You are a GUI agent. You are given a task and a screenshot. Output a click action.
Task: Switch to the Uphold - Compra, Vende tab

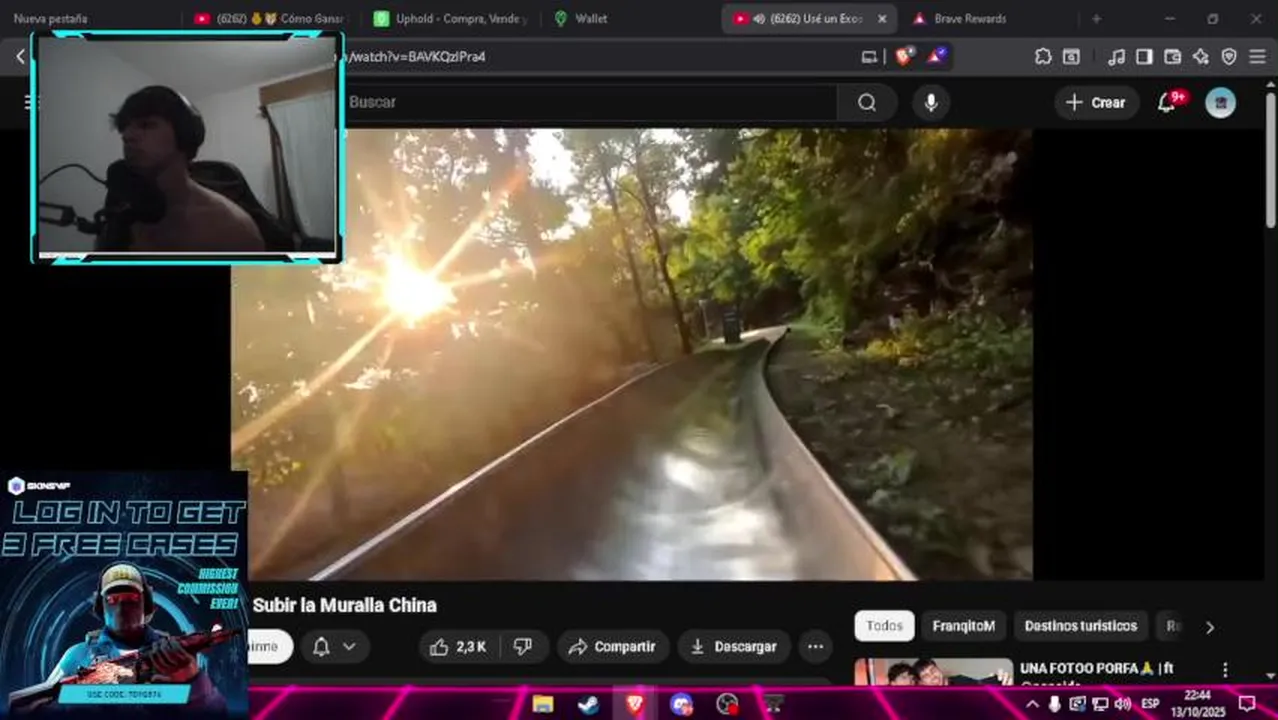[452, 19]
